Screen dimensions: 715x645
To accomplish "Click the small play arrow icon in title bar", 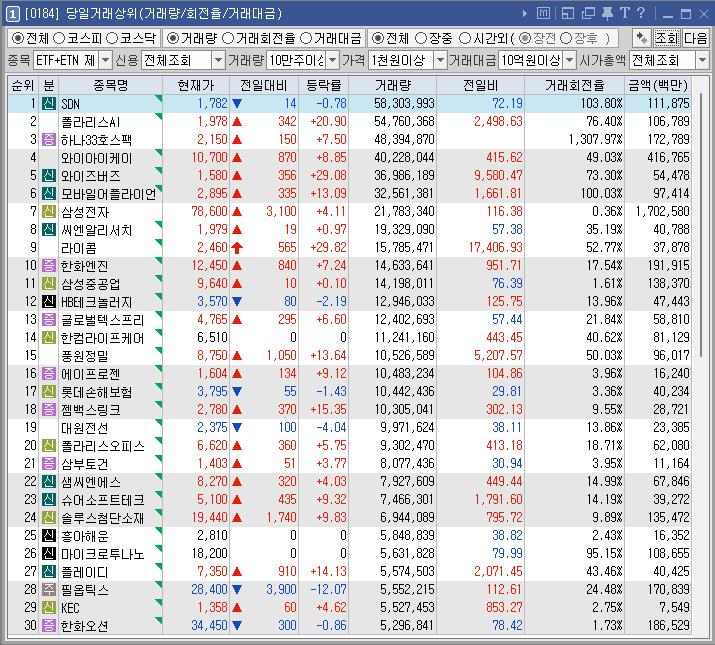I will coord(525,14).
